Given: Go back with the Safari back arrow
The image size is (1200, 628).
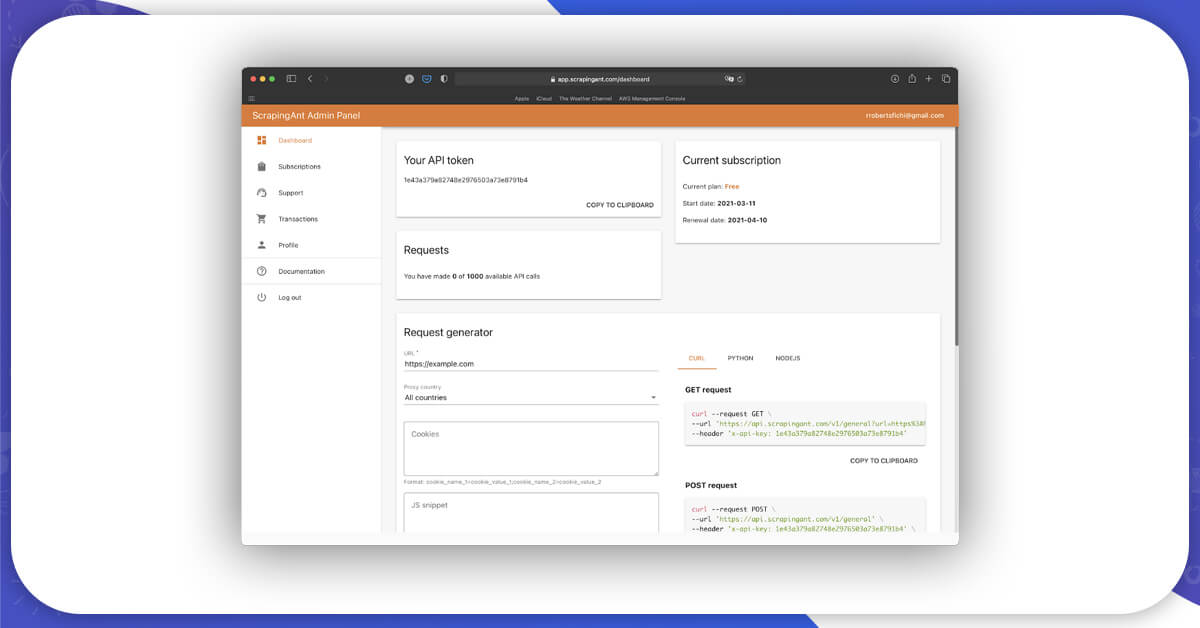Looking at the screenshot, I should pos(310,78).
